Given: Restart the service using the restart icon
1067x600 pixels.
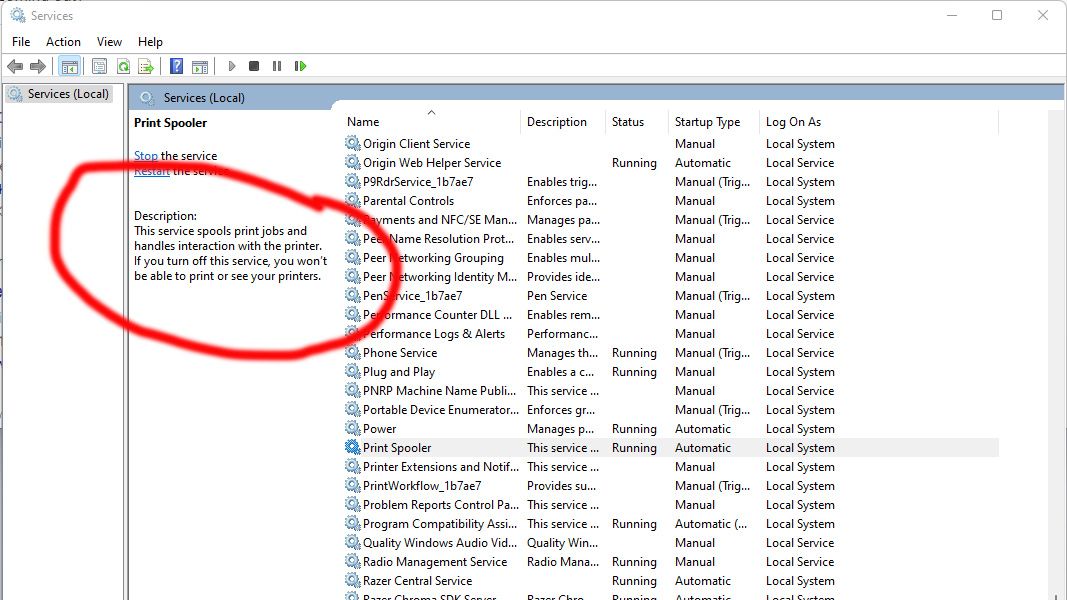Looking at the screenshot, I should 301,66.
